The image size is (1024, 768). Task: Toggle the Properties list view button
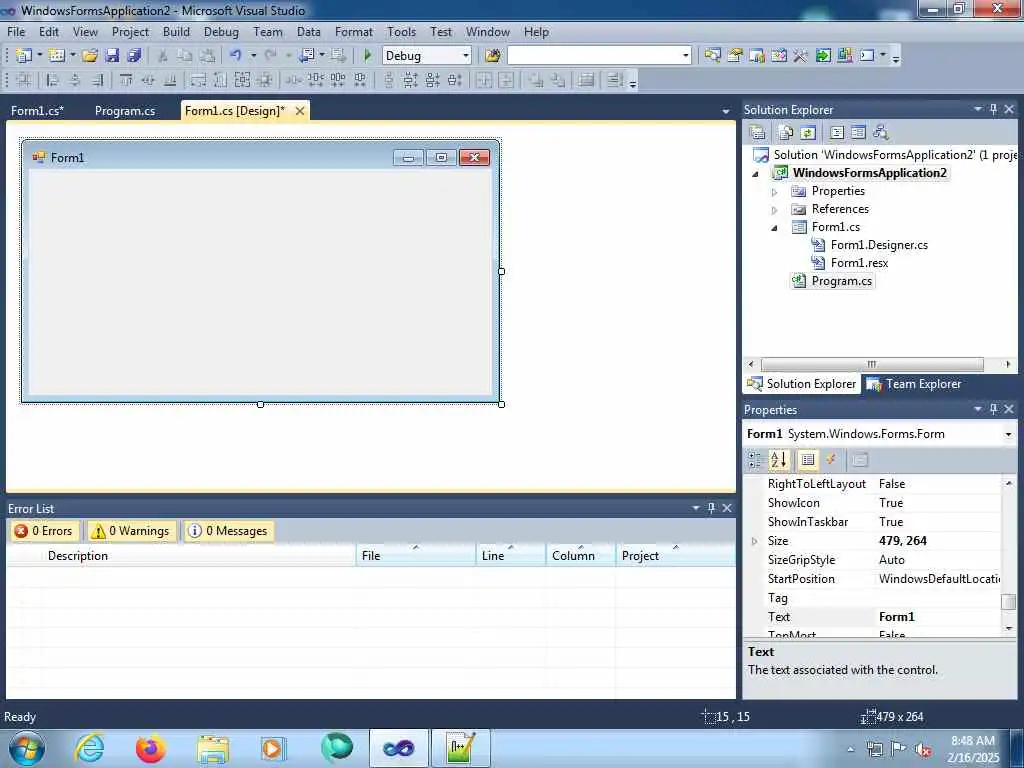pos(808,460)
